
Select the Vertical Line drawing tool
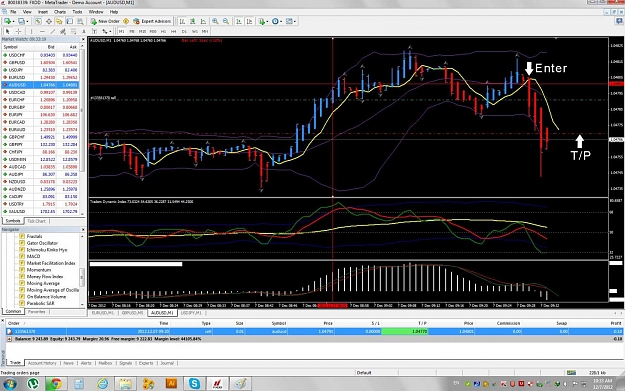tap(31, 31)
